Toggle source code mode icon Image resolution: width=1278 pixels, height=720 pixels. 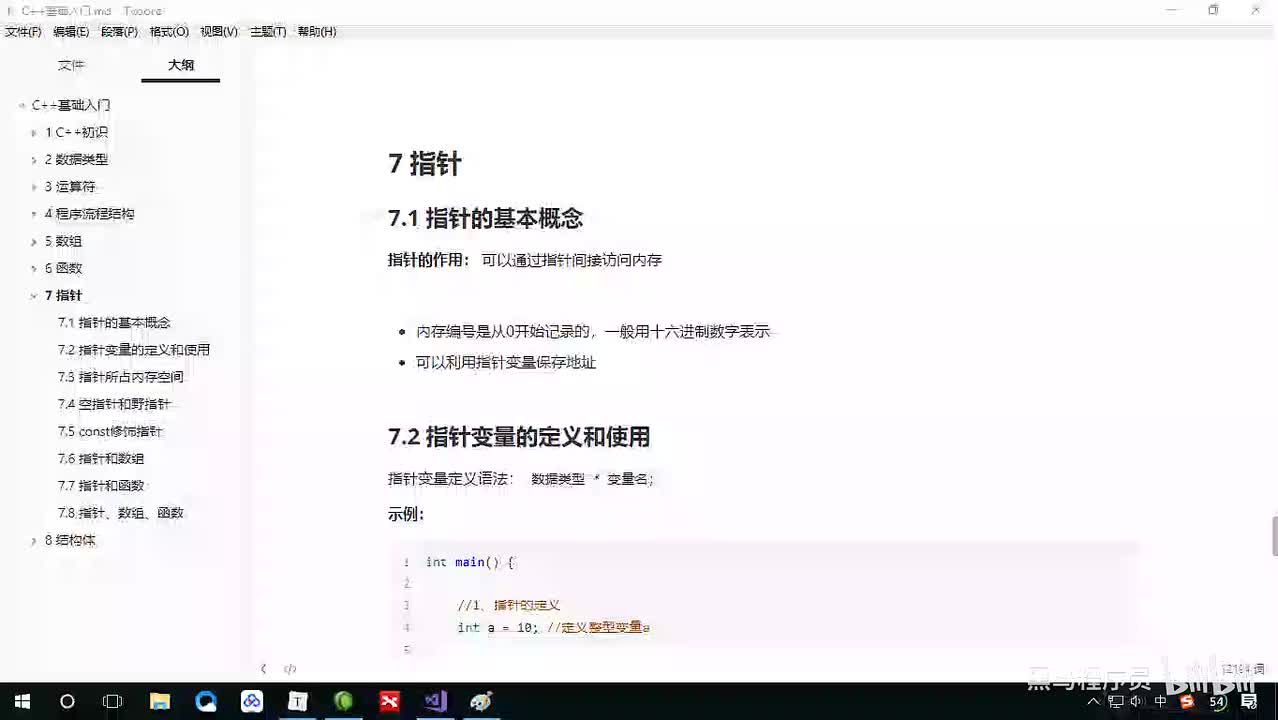pyautogui.click(x=290, y=669)
